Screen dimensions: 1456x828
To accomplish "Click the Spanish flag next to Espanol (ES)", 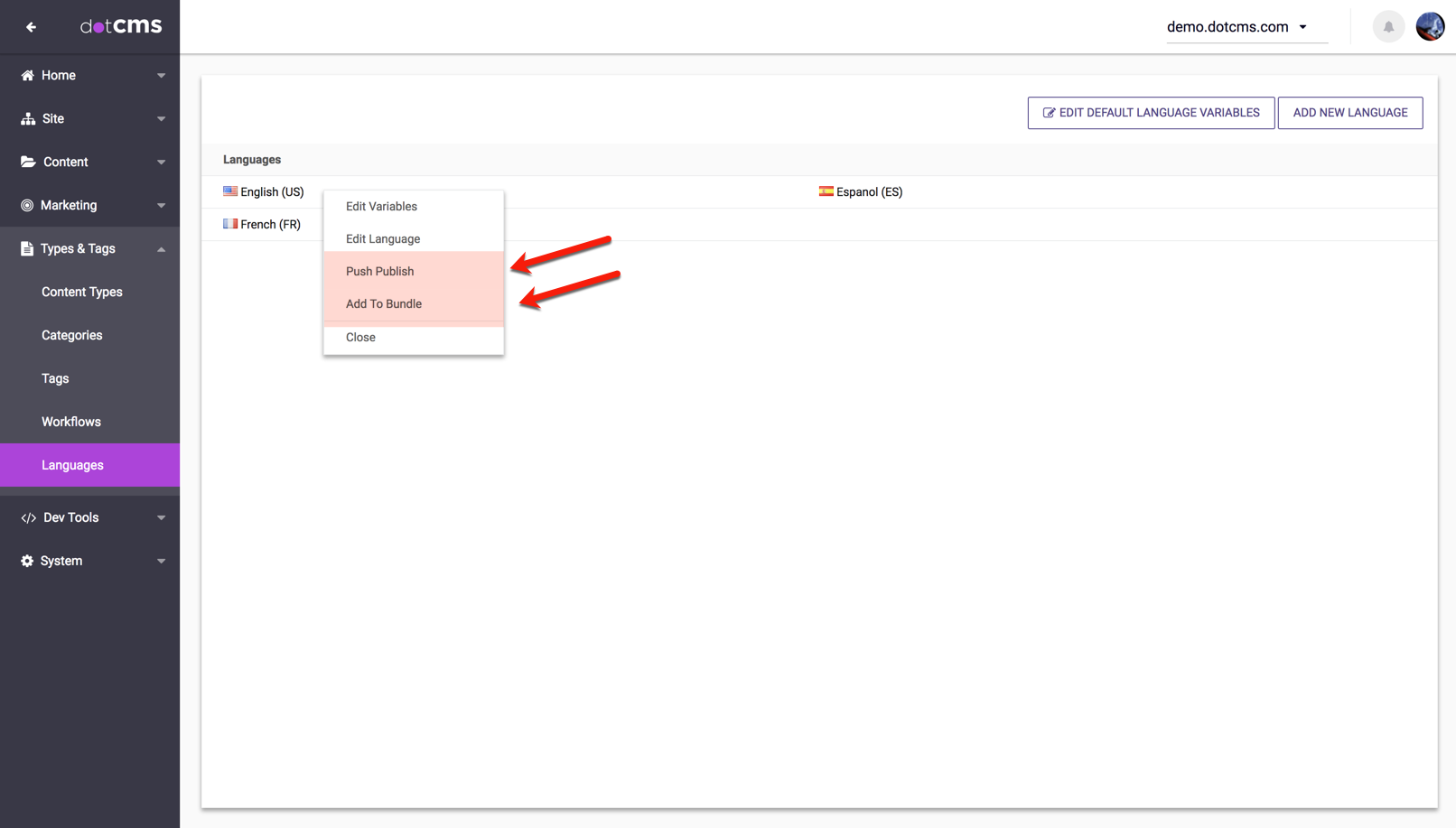I will [x=826, y=191].
